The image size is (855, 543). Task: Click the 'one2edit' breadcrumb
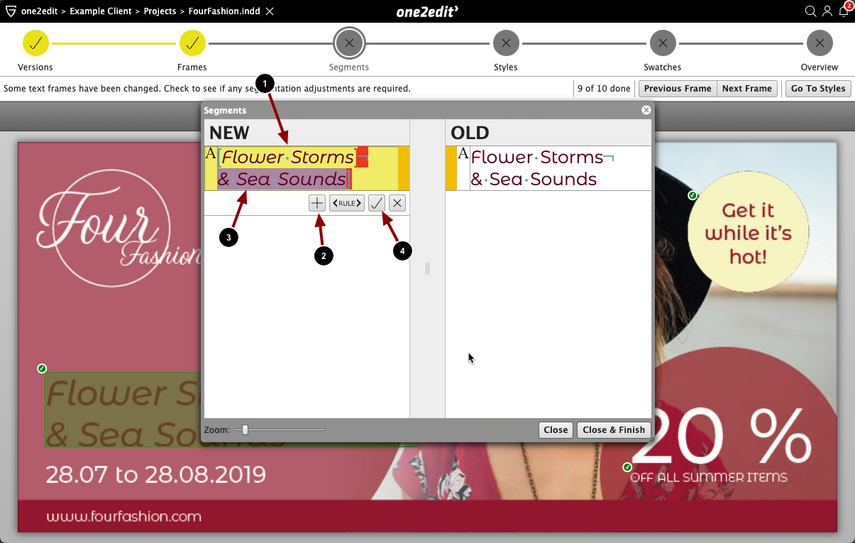point(39,11)
